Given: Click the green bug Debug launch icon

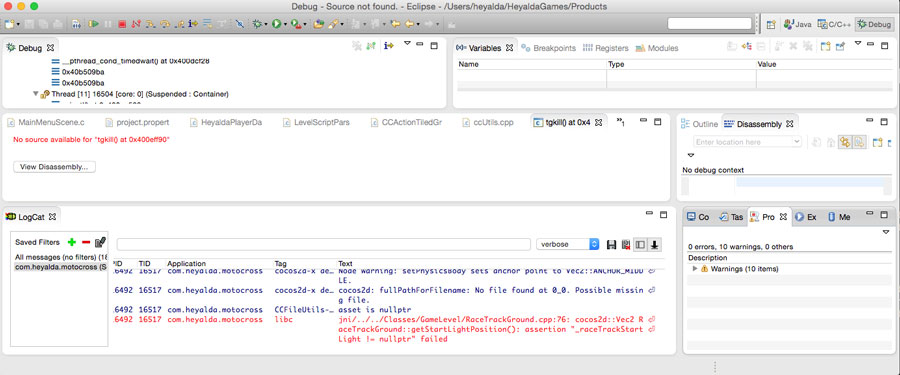Looking at the screenshot, I should coord(257,24).
